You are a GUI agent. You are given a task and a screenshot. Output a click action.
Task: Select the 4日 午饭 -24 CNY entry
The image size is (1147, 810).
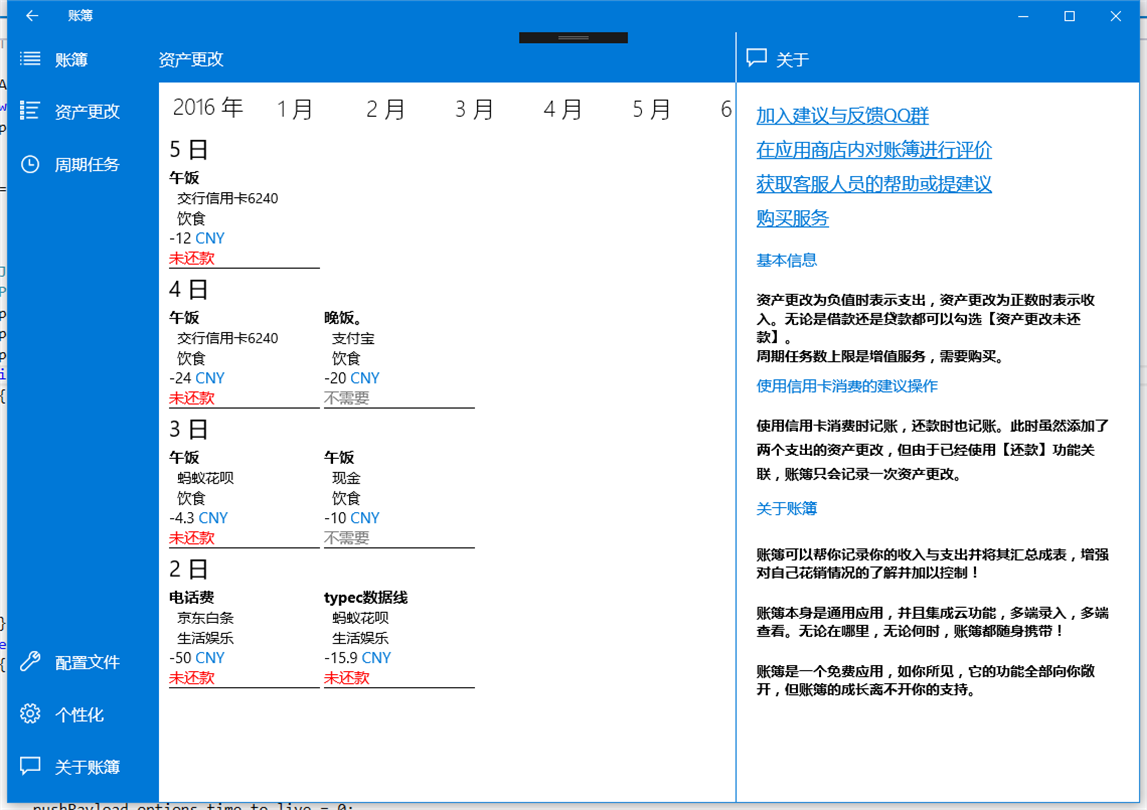(244, 358)
